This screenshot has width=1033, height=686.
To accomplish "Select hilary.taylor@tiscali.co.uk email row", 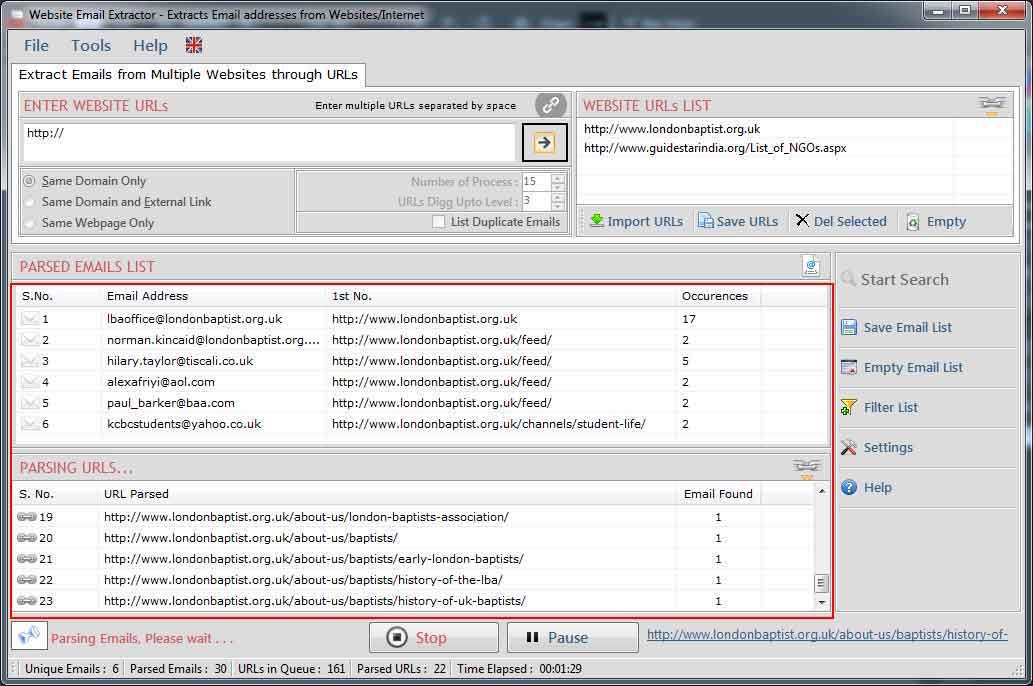I will point(422,361).
